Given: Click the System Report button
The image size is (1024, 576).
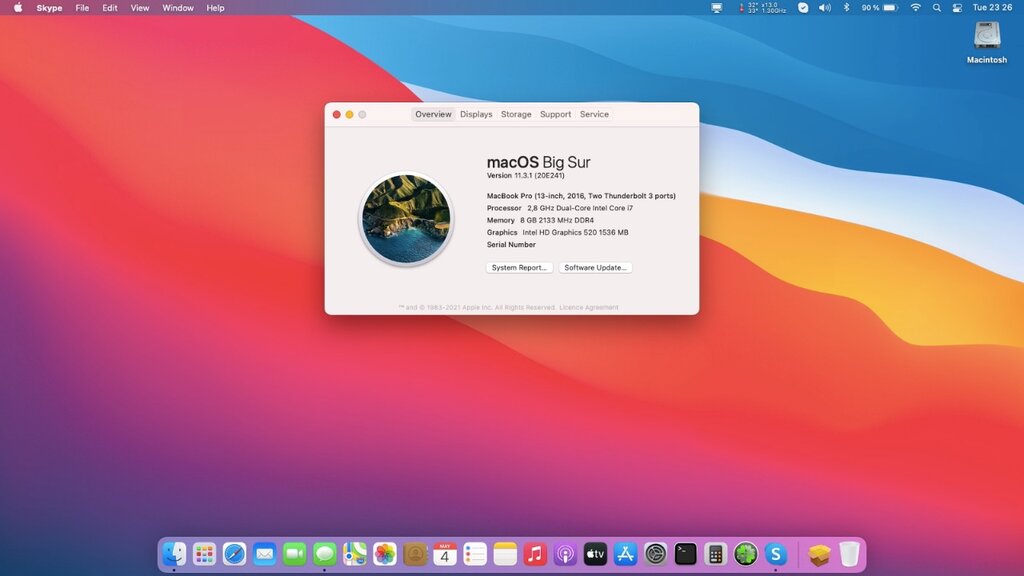Looking at the screenshot, I should [x=519, y=268].
